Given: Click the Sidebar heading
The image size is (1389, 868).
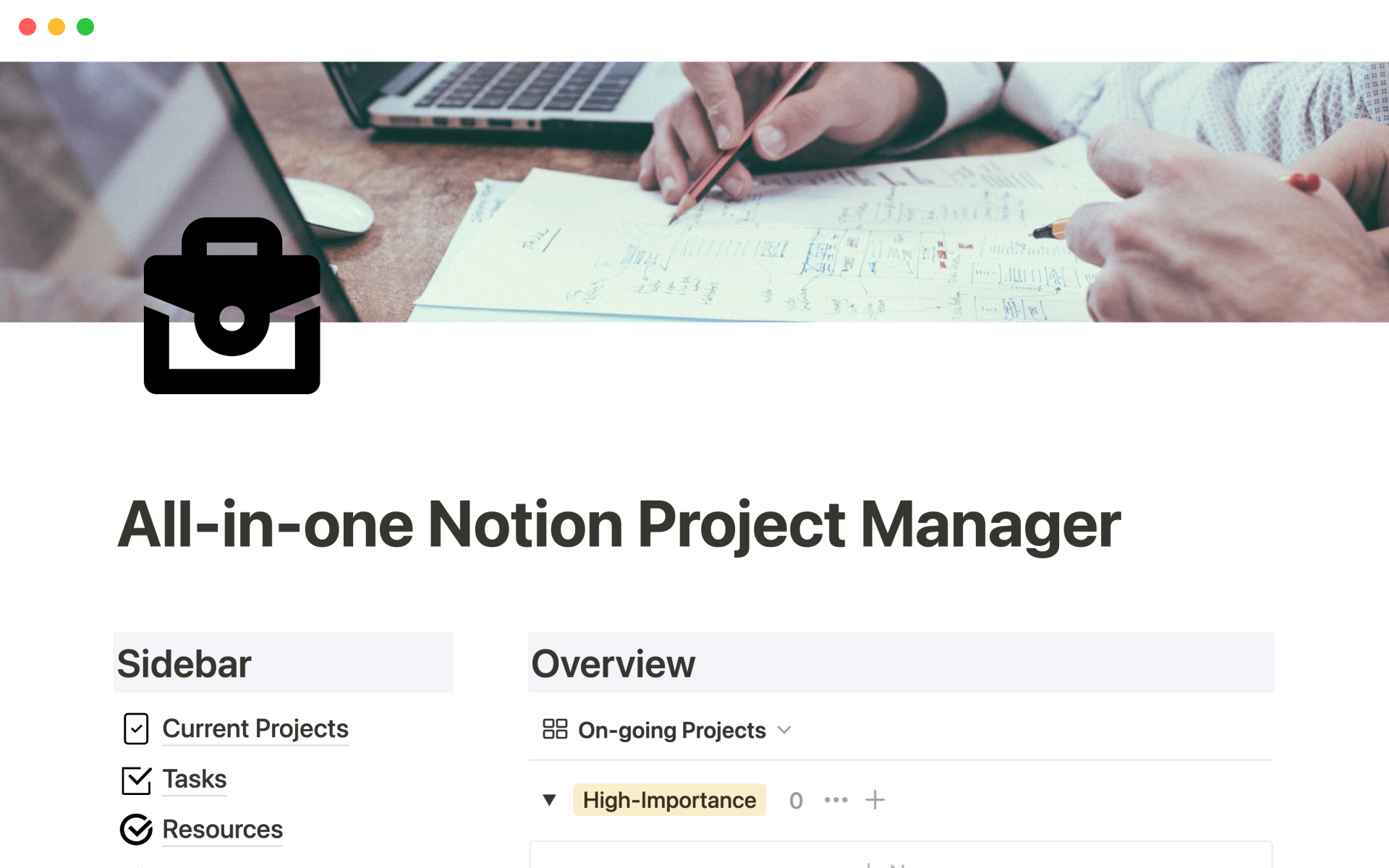Looking at the screenshot, I should click(184, 663).
